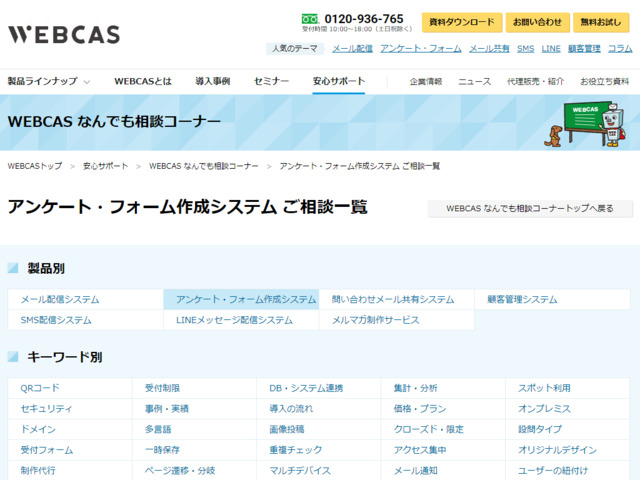Screen dimensions: 640x480
Task: Open the セミナー menu item
Action: (271, 81)
